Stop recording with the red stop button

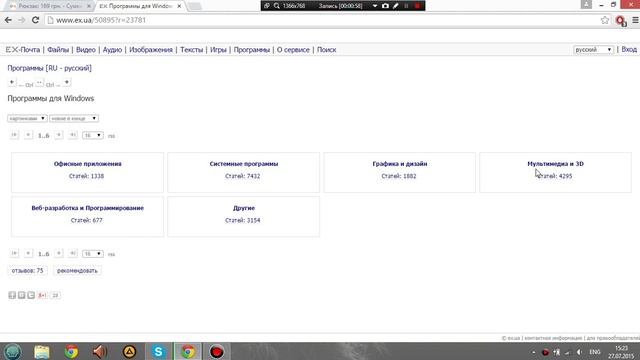(417, 6)
